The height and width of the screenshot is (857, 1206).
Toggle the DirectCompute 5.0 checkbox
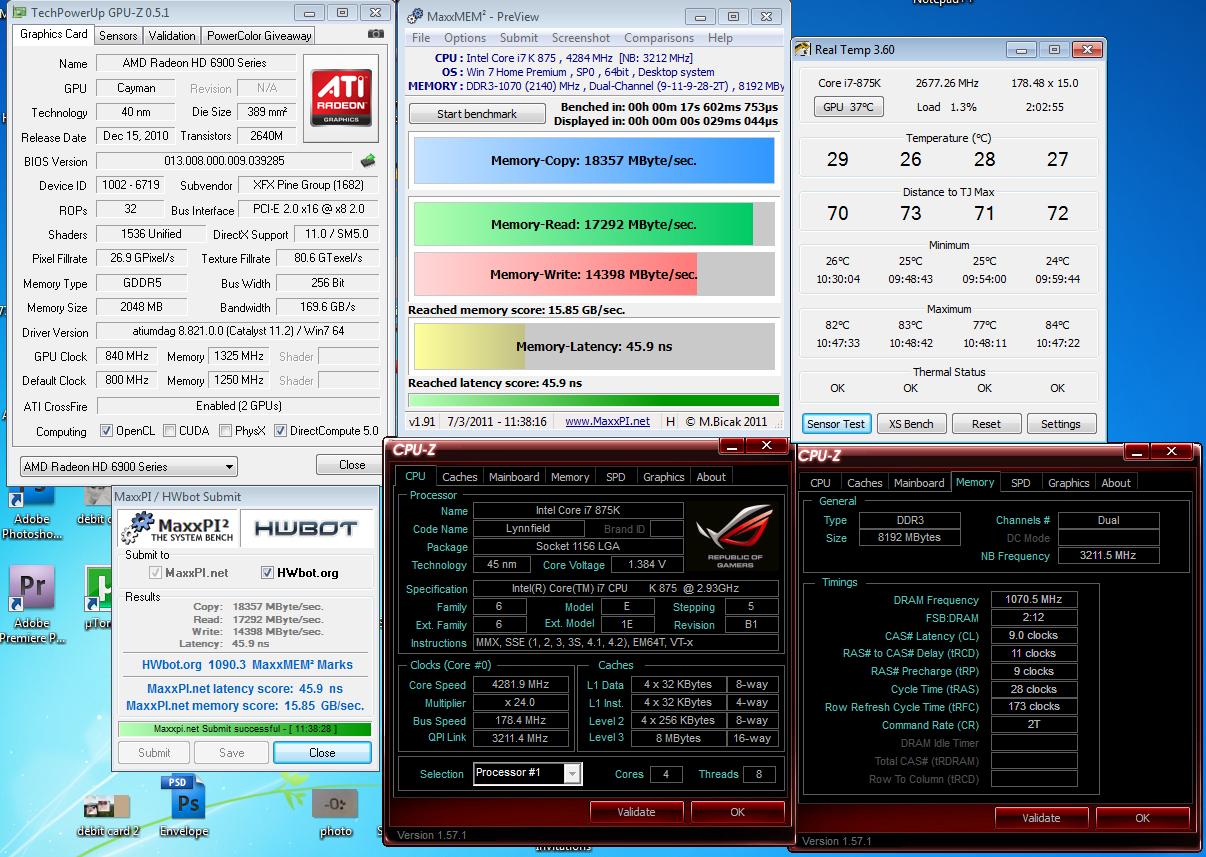pos(280,431)
